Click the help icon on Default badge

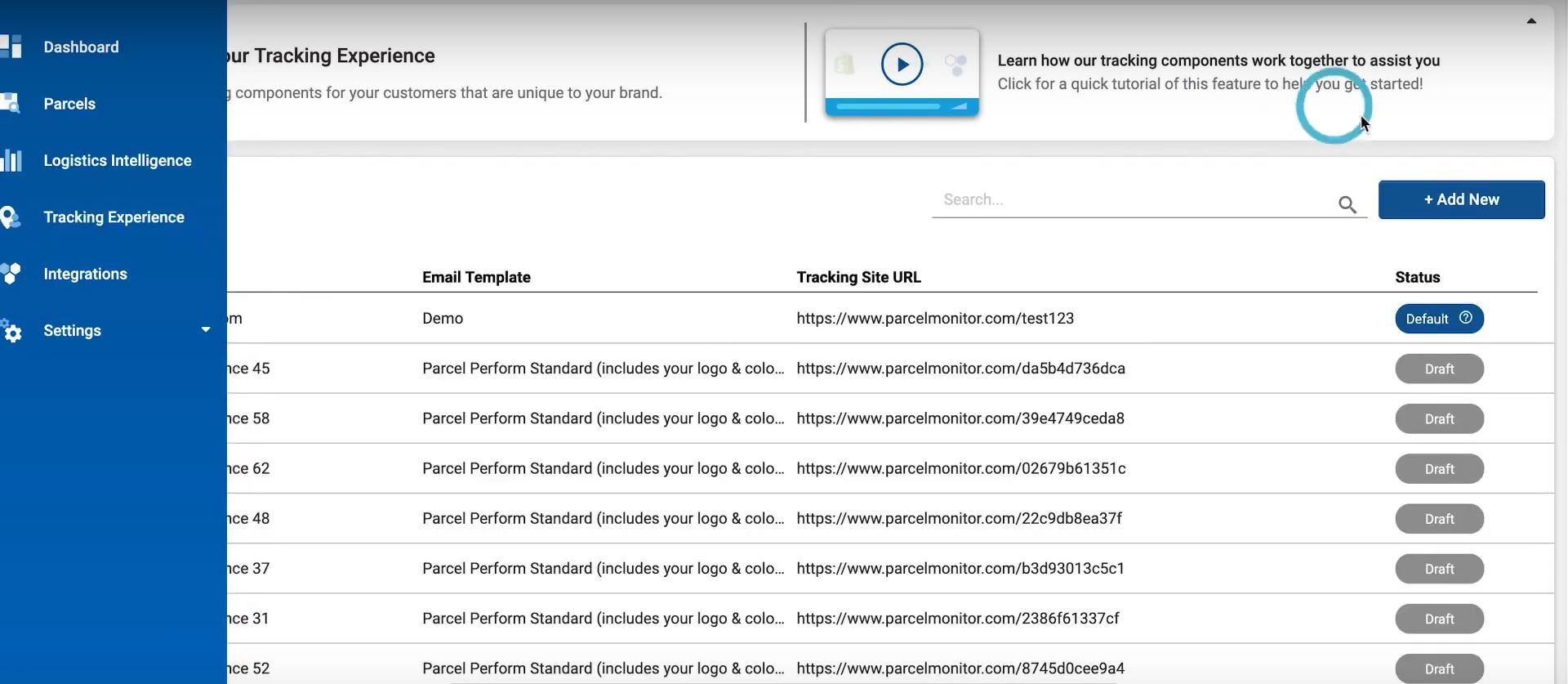pos(1466,318)
